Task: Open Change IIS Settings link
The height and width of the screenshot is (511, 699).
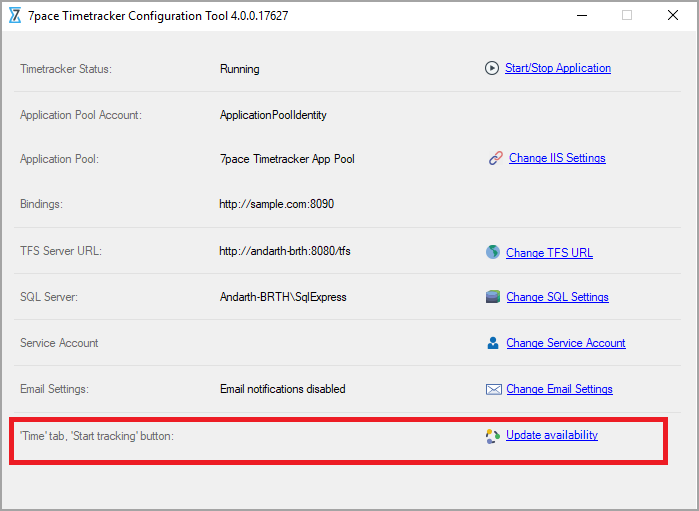Action: [x=557, y=158]
